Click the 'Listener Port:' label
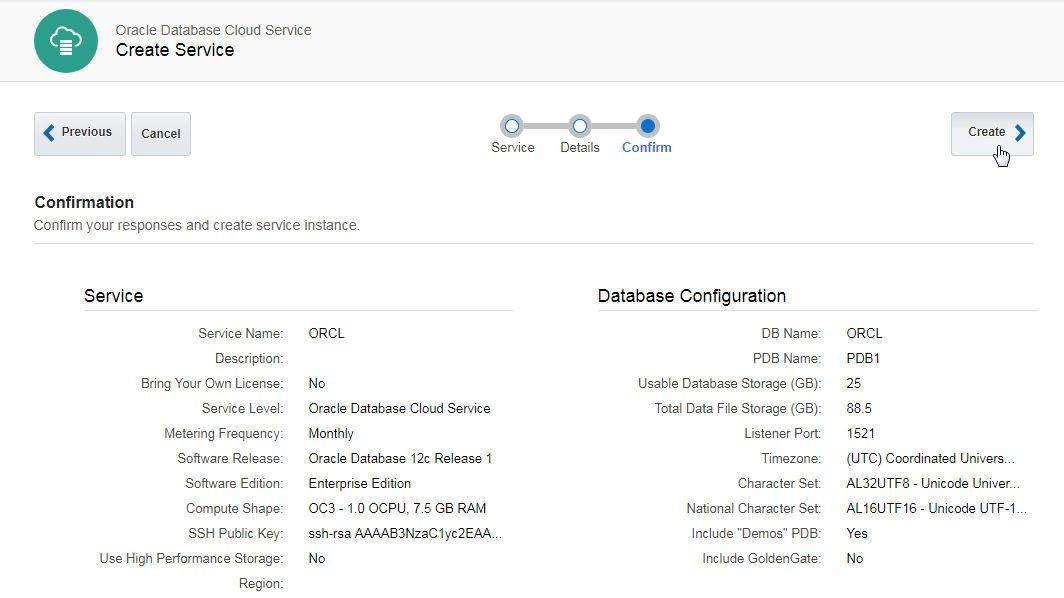The width and height of the screenshot is (1064, 598). point(782,434)
